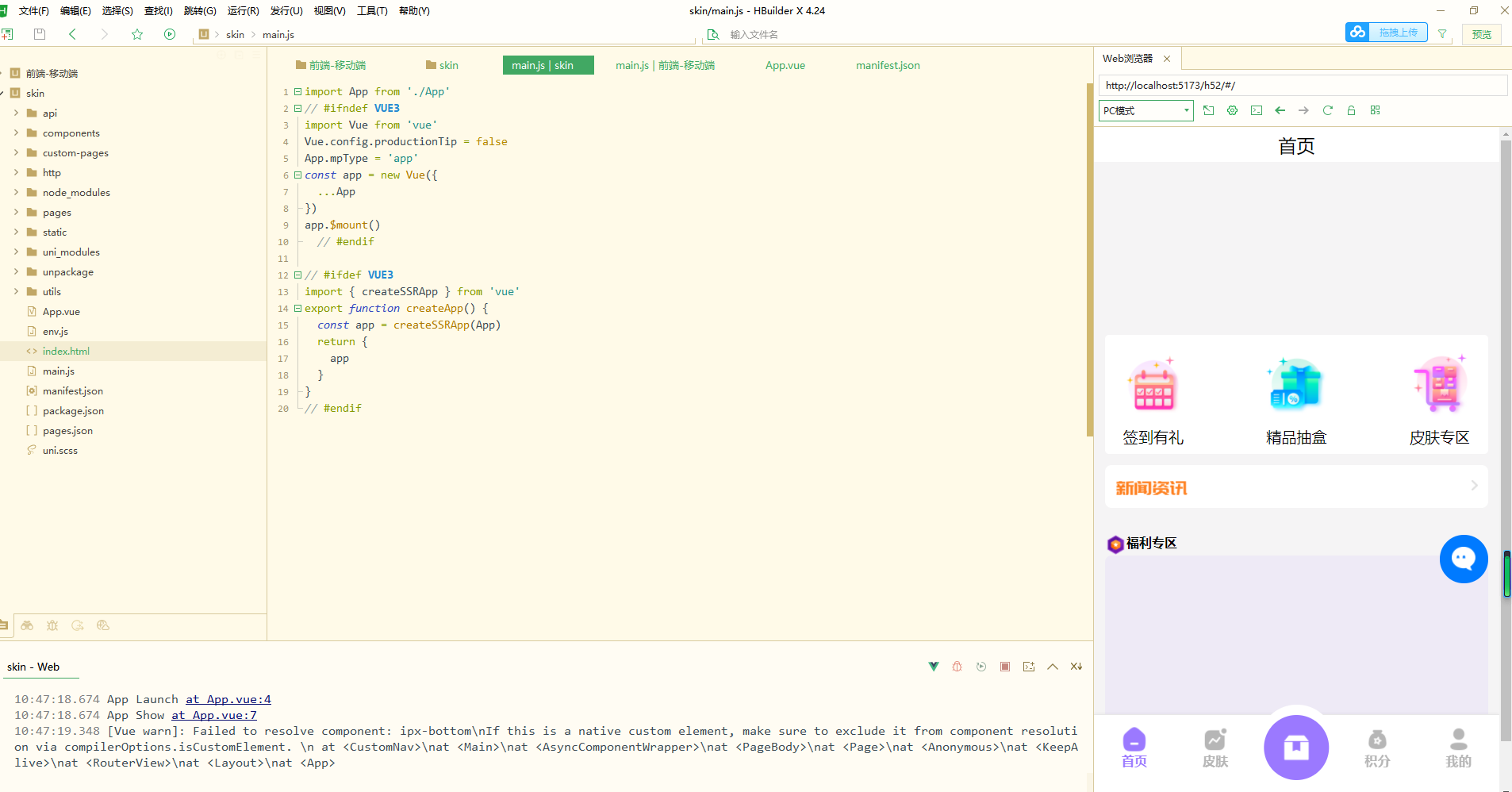Image resolution: width=1512 pixels, height=792 pixels.
Task: Open the PC模式 device mode dropdown
Action: (1146, 110)
